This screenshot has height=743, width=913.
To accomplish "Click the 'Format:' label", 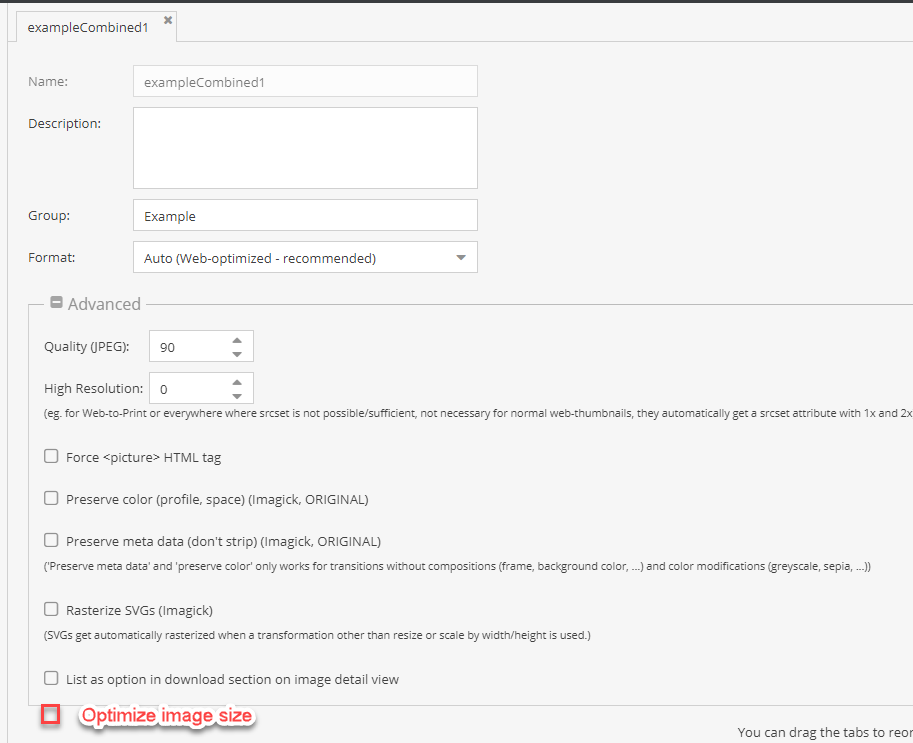I will pos(52,257).
